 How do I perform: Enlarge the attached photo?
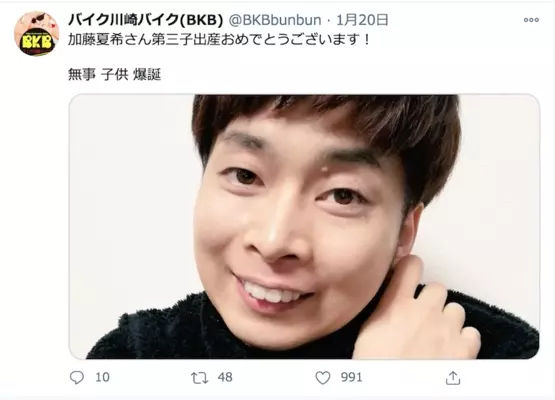[304, 227]
